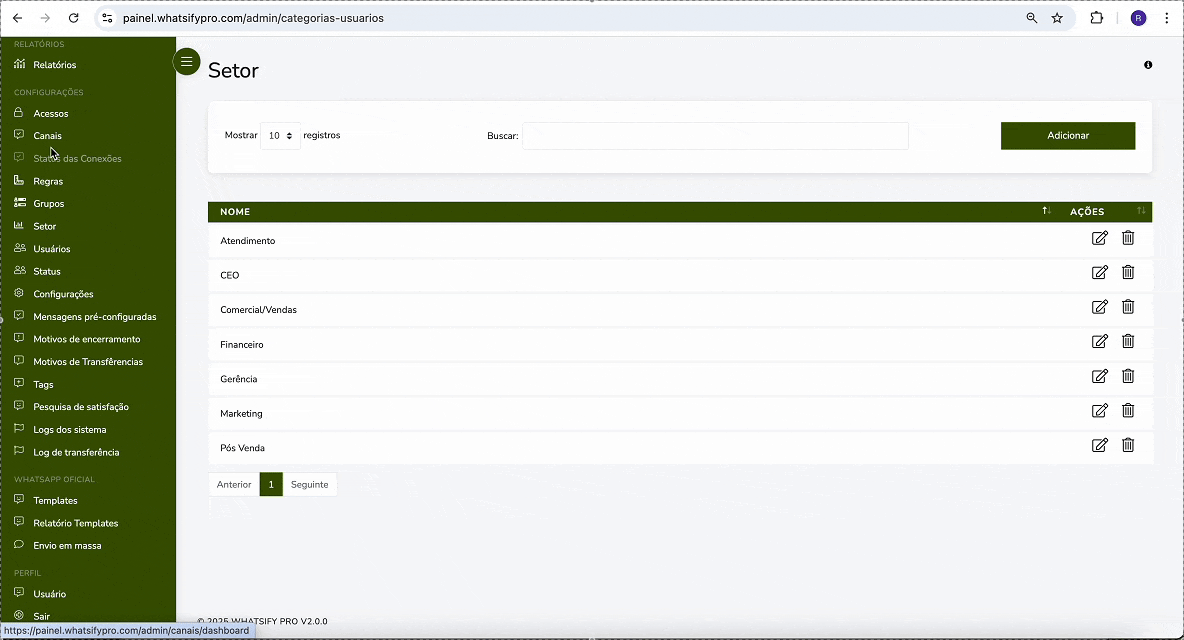Click the edit icon for Atendimento
1184x640 pixels.
[1099, 238]
